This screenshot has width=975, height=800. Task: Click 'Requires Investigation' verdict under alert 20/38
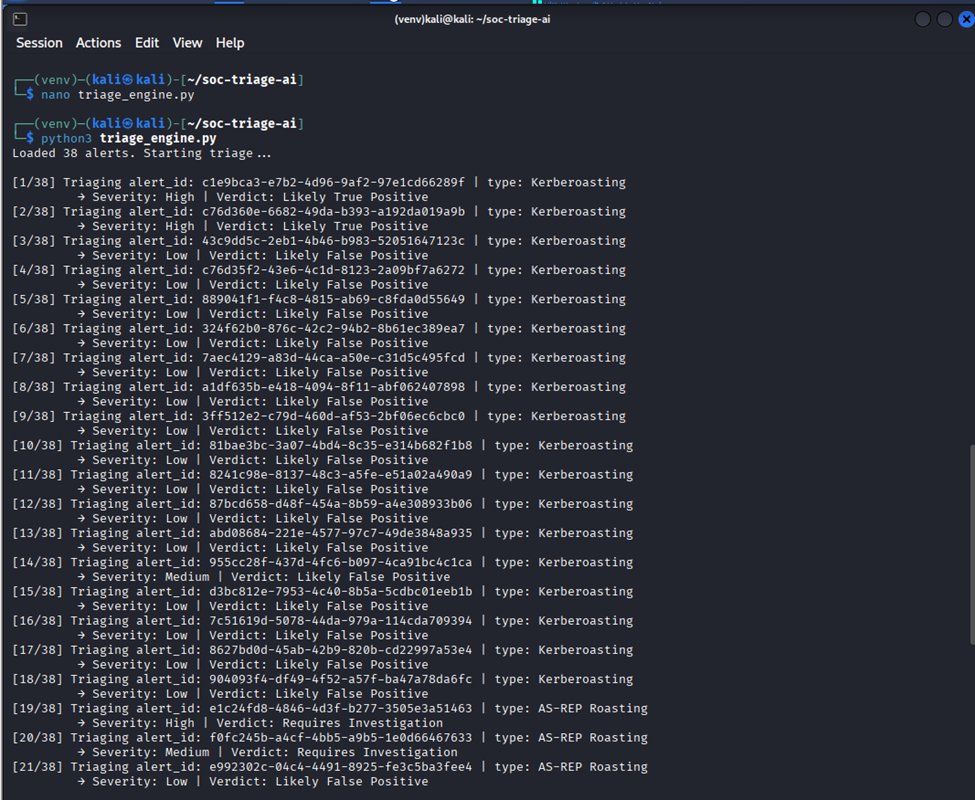point(377,752)
